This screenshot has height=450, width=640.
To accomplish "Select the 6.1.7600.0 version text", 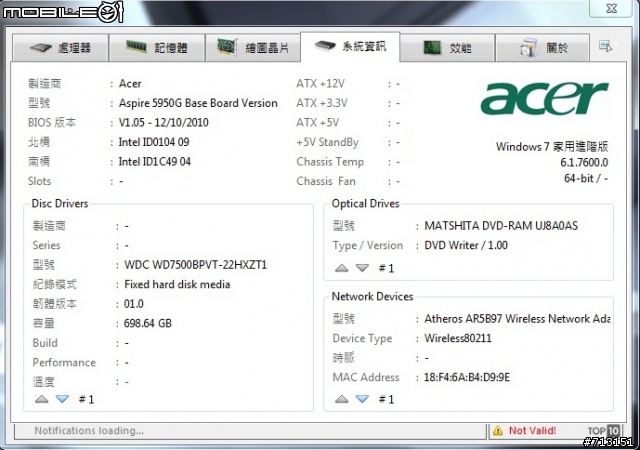I will [584, 163].
